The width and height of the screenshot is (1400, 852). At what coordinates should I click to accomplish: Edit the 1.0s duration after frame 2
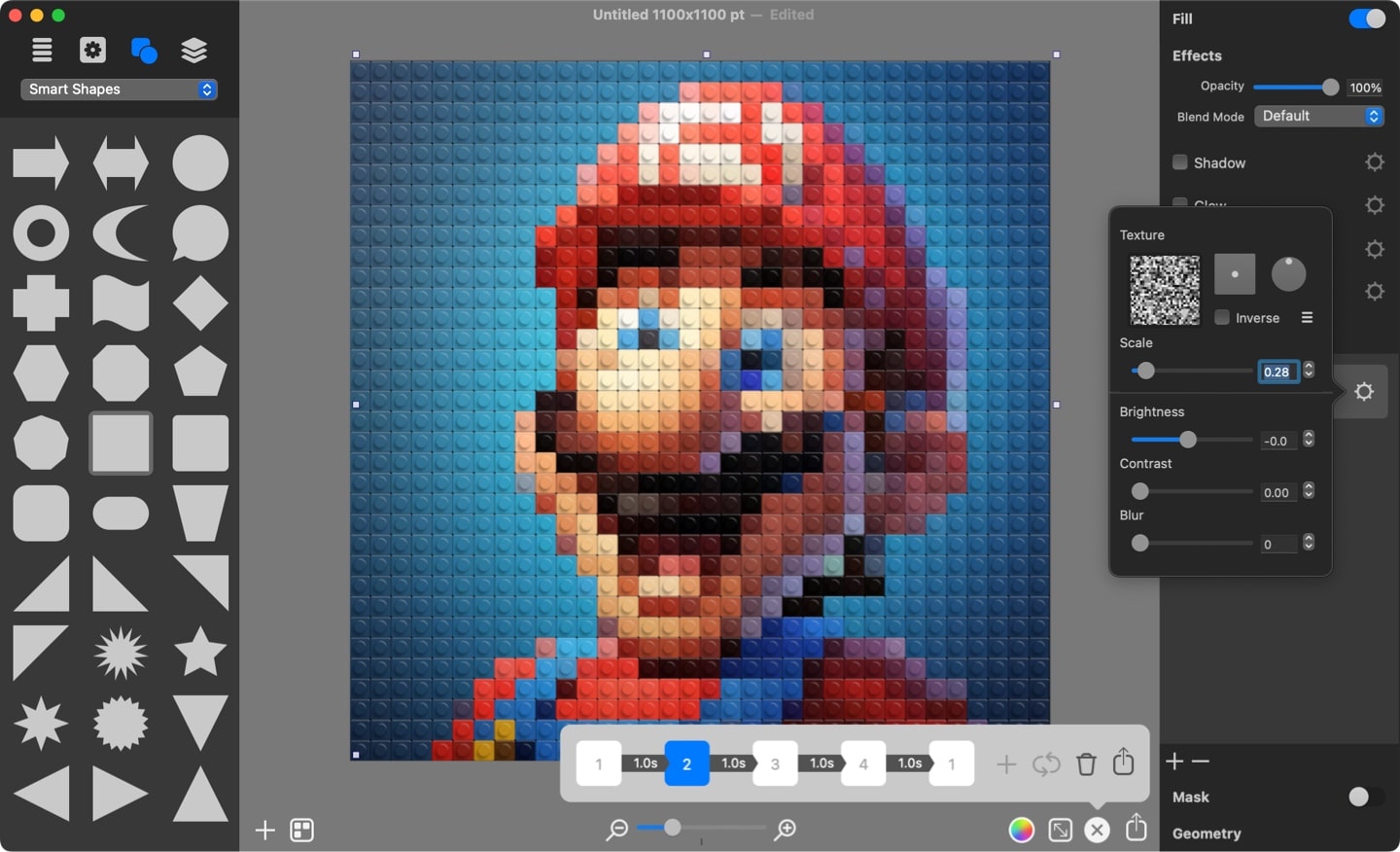click(x=733, y=763)
